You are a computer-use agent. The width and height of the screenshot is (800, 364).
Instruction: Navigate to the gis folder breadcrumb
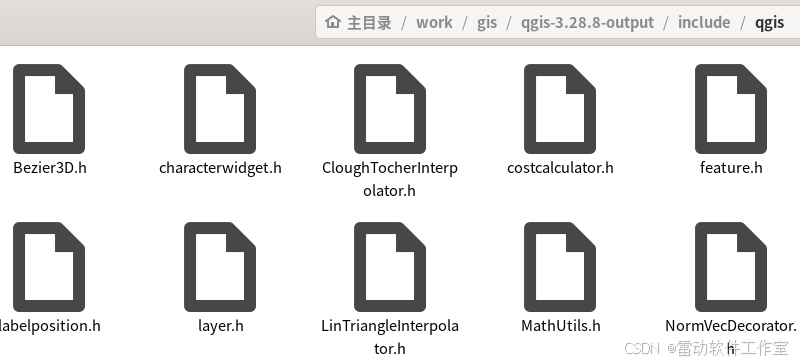pos(487,23)
